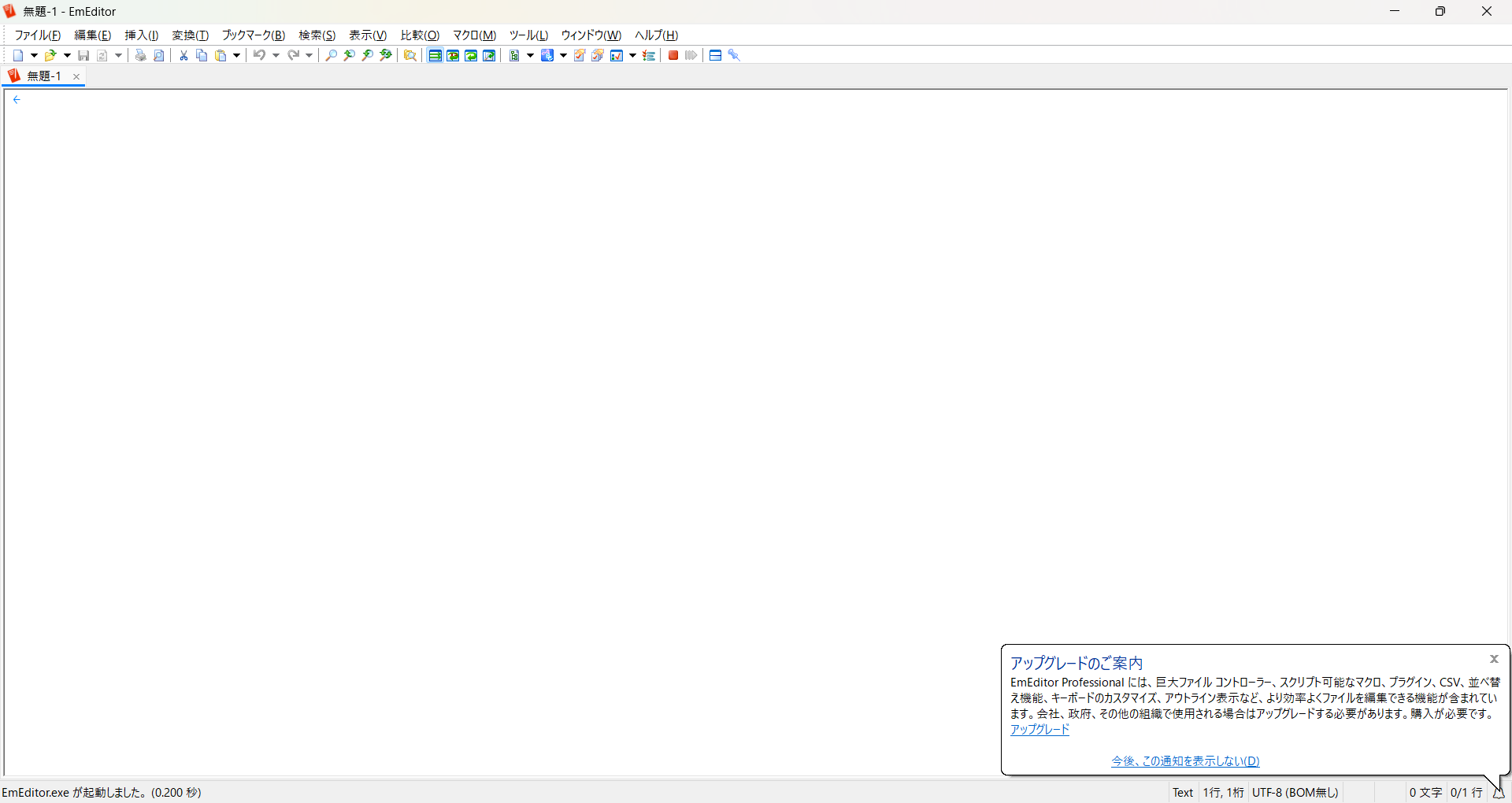The width and height of the screenshot is (1512, 803).
Task: Expand the dropdown arrow beside Redo
Action: [309, 55]
